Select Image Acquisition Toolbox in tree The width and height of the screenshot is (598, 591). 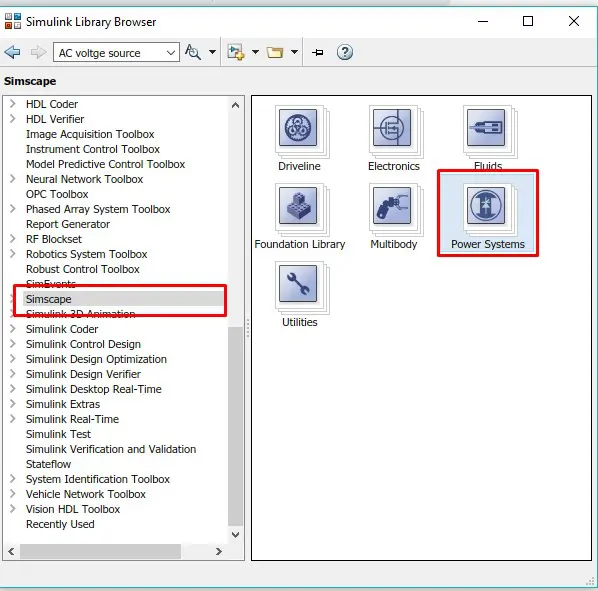(90, 134)
